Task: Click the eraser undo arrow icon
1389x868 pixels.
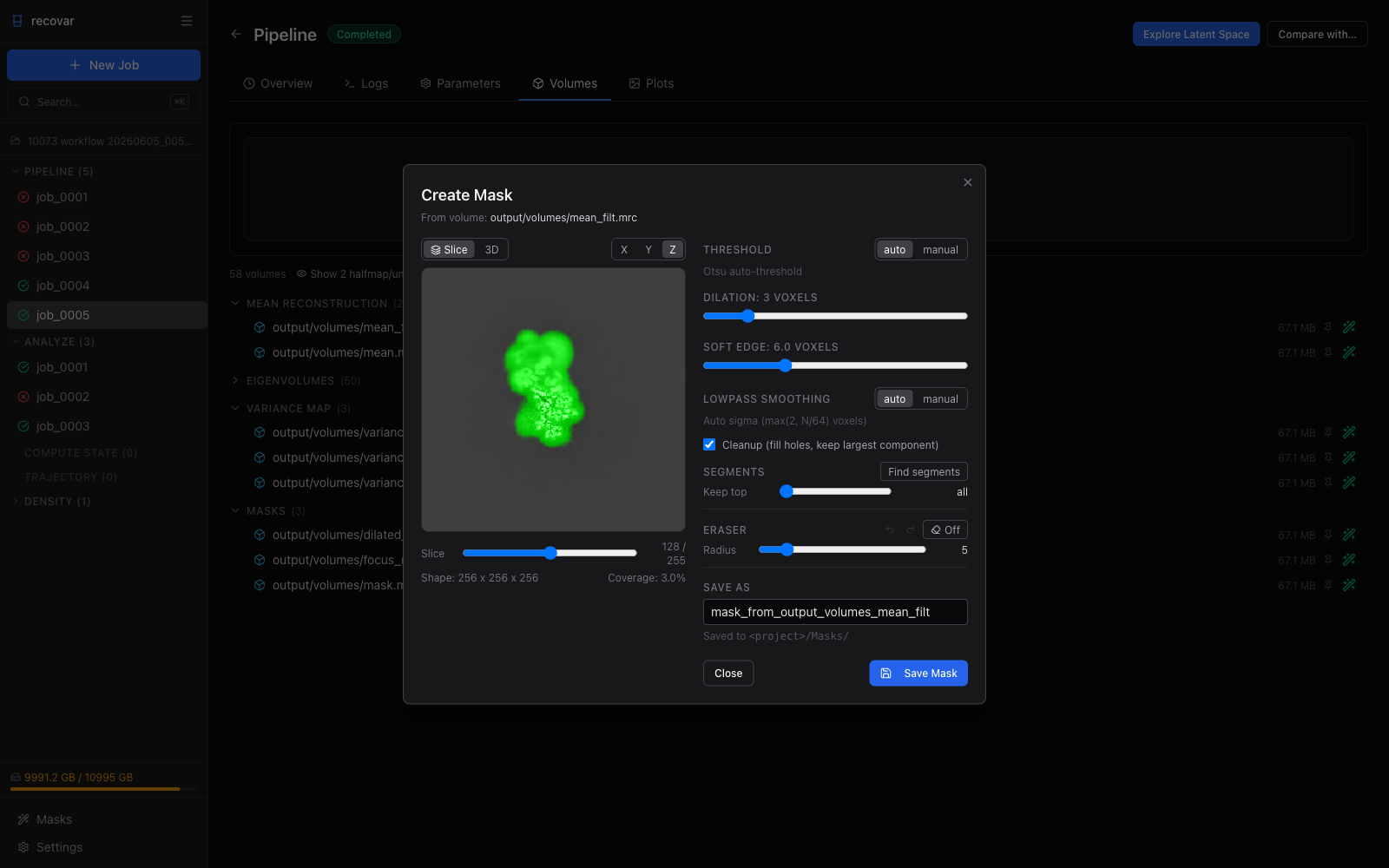Action: [890, 529]
